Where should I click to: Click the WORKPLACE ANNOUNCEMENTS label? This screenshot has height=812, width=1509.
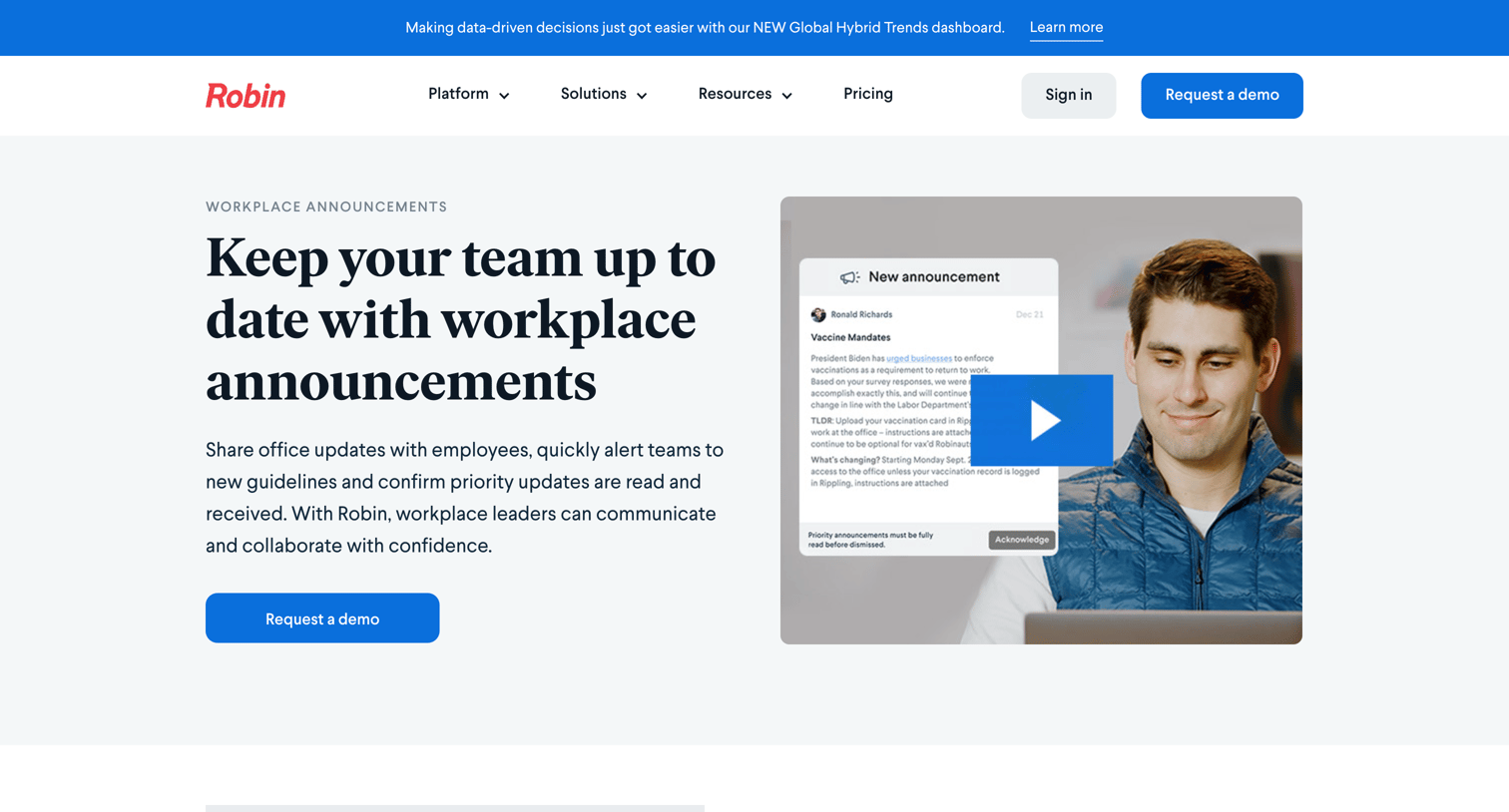pyautogui.click(x=326, y=207)
